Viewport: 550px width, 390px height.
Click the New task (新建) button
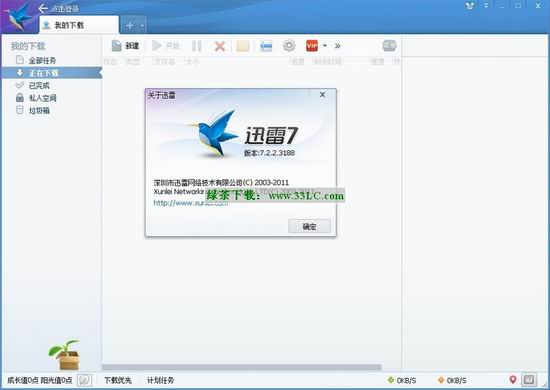point(125,46)
